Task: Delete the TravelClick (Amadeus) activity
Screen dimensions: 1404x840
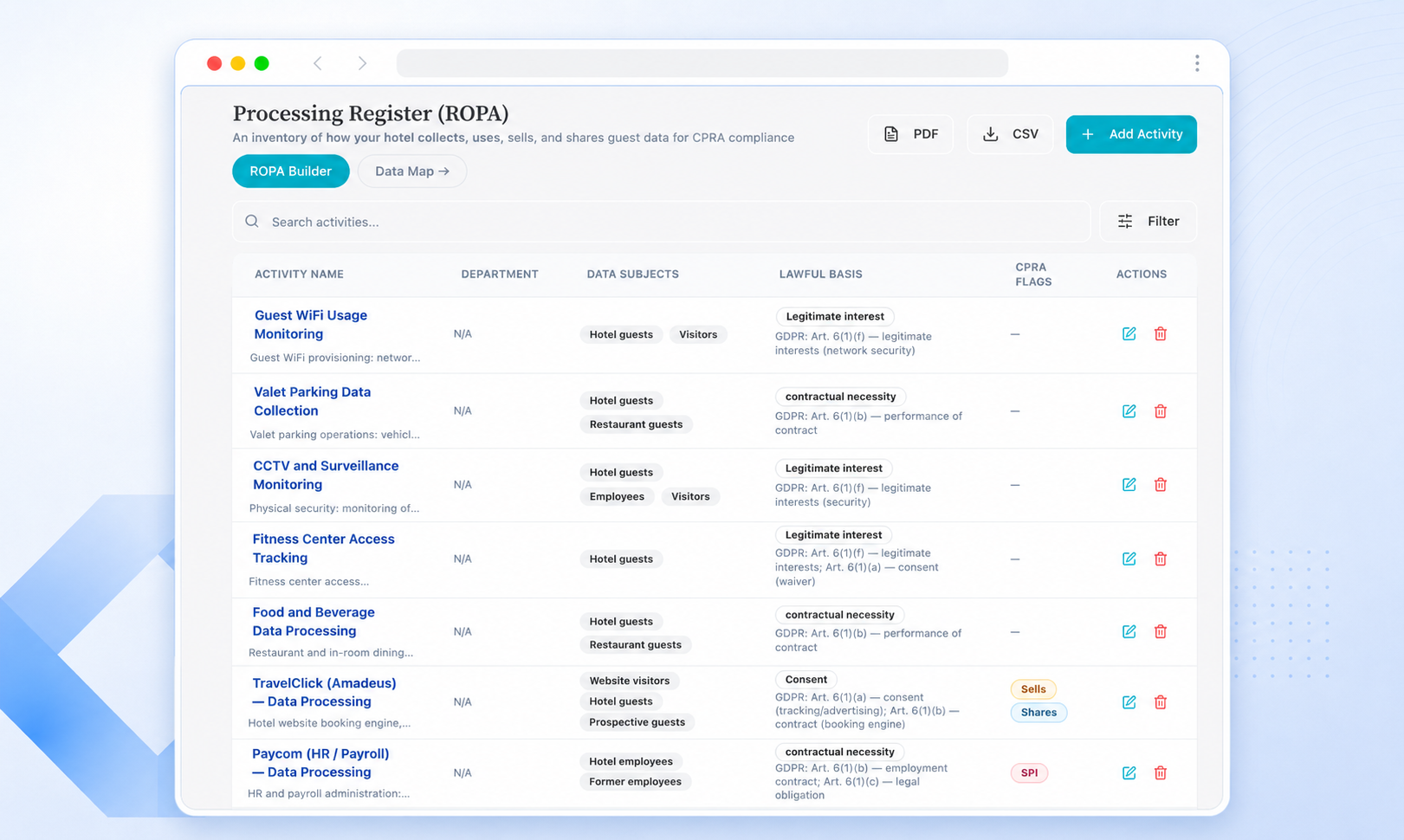Action: (1161, 701)
